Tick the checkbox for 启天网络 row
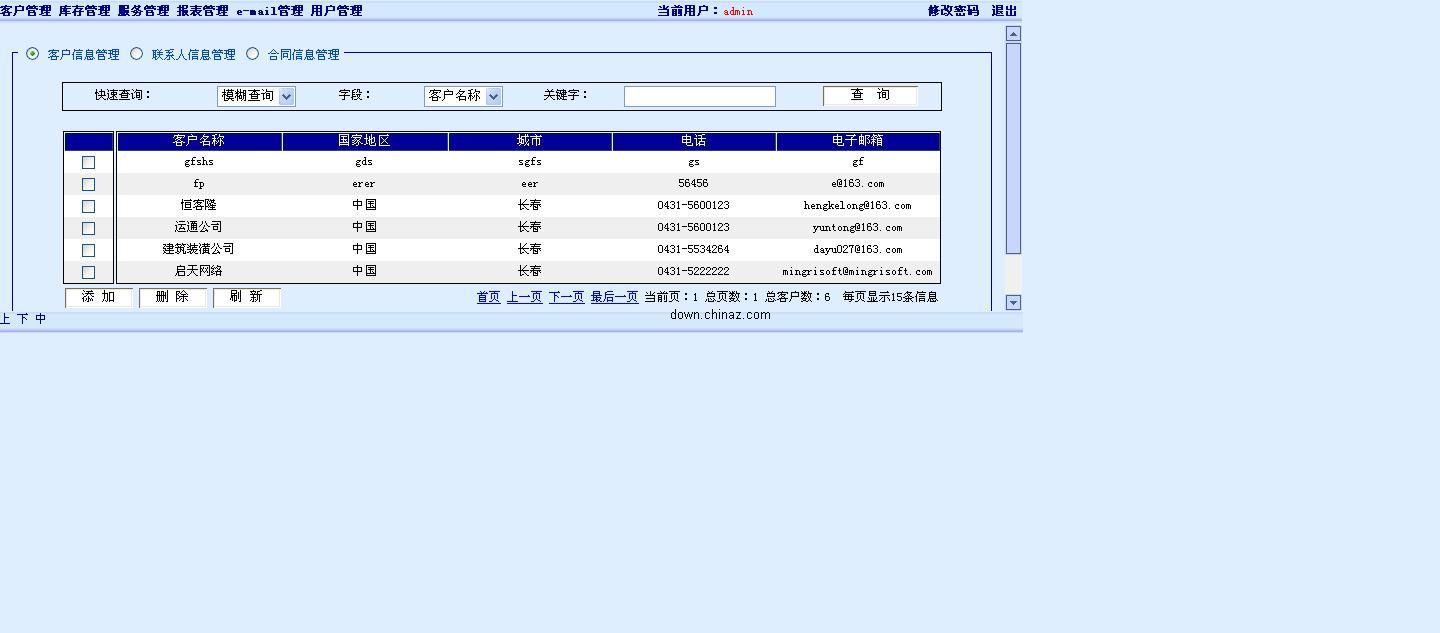Image resolution: width=1440 pixels, height=633 pixels. (88, 272)
